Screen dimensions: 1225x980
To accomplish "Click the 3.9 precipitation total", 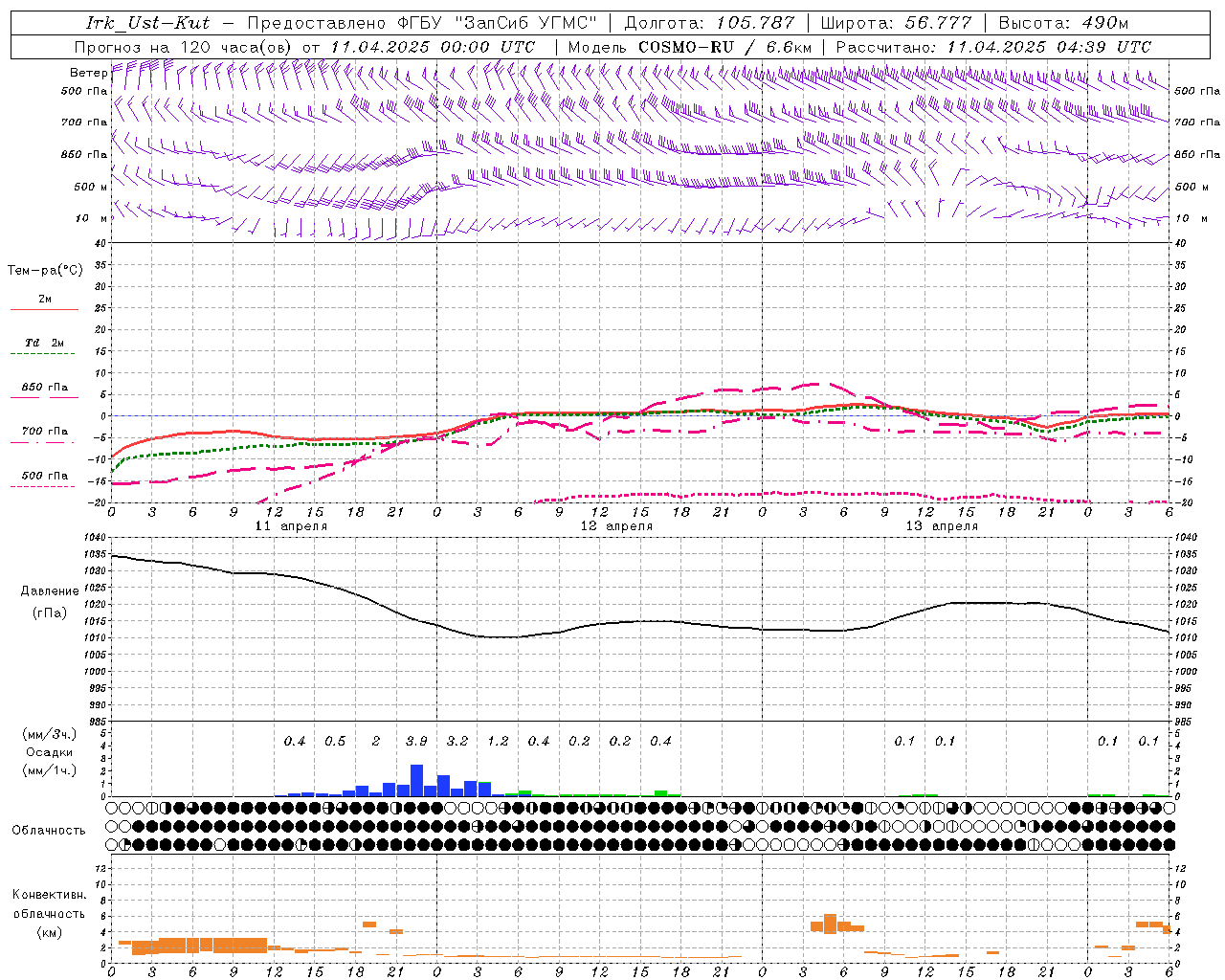I will (416, 742).
